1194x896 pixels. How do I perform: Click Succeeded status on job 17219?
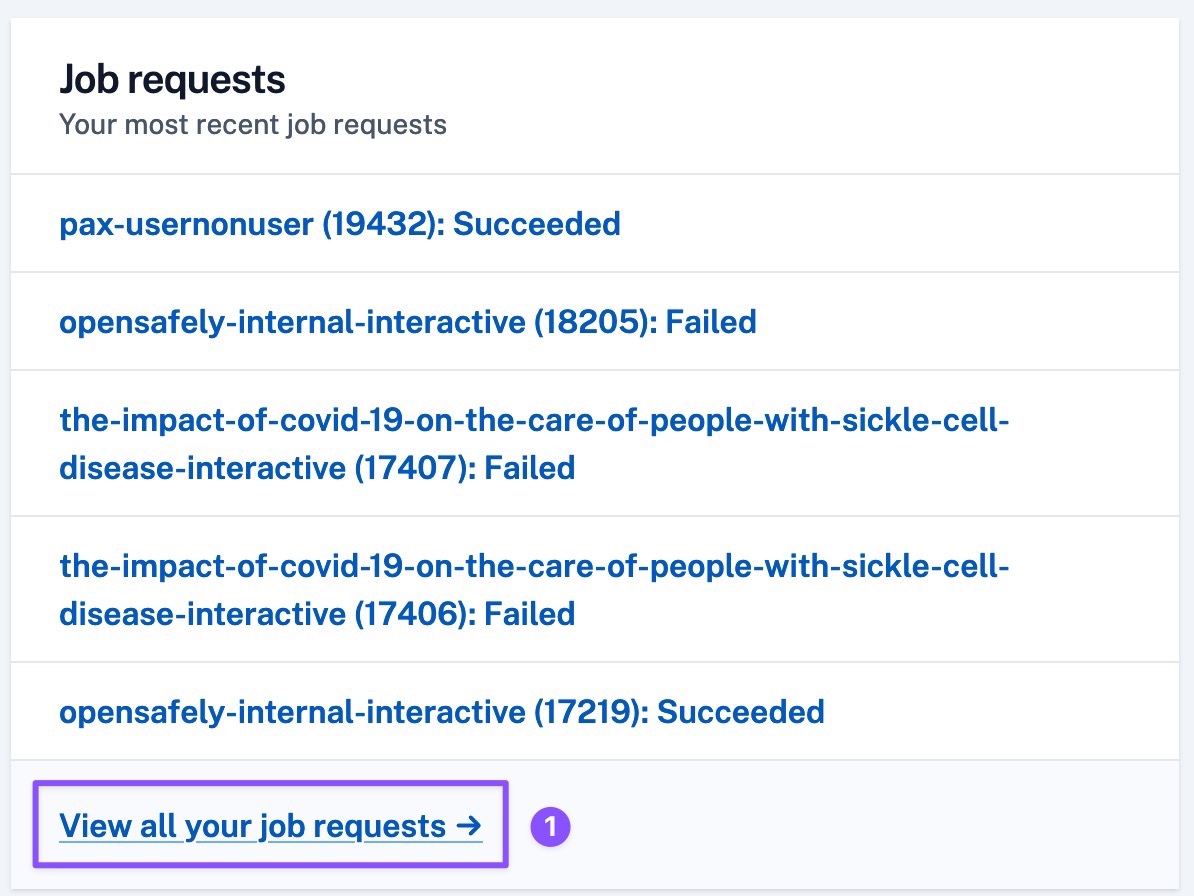coord(740,711)
